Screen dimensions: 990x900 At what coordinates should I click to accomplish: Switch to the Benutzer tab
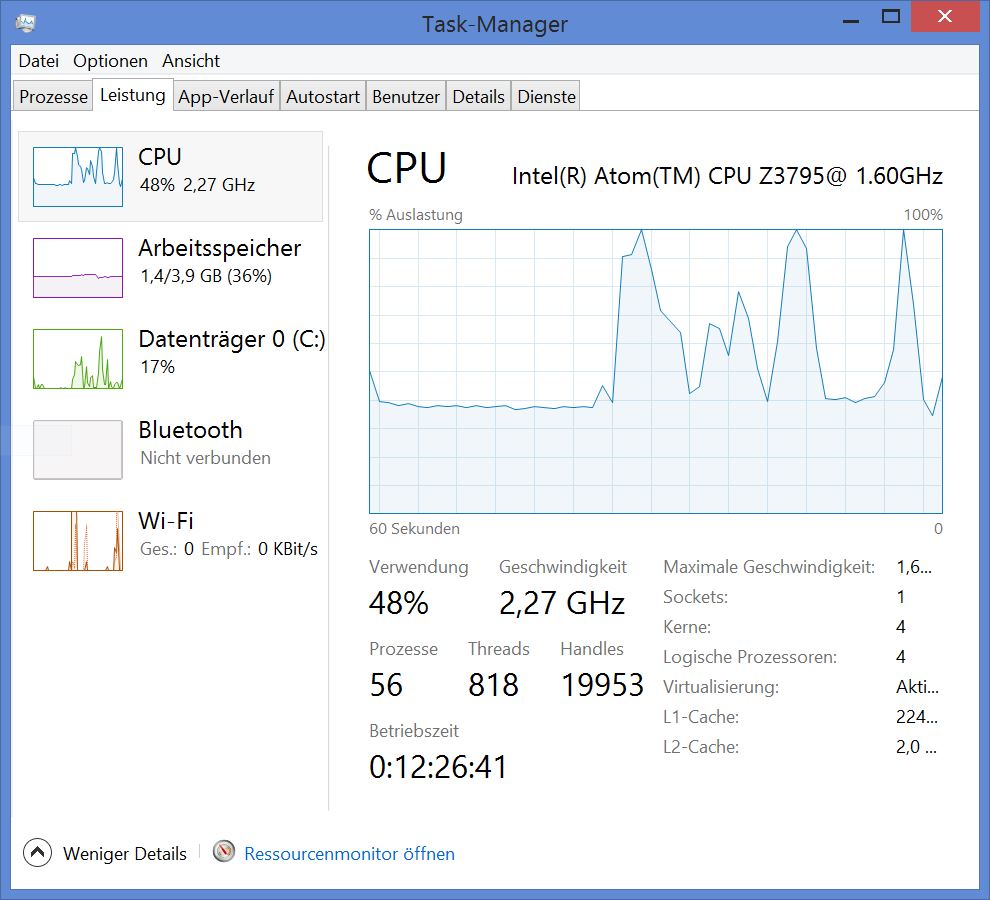[406, 97]
